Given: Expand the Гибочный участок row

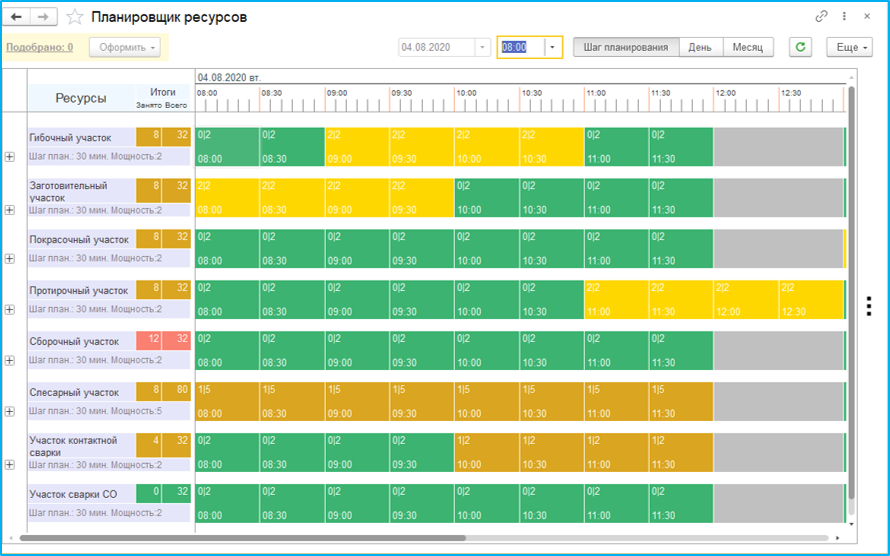Looking at the screenshot, I should 10,157.
